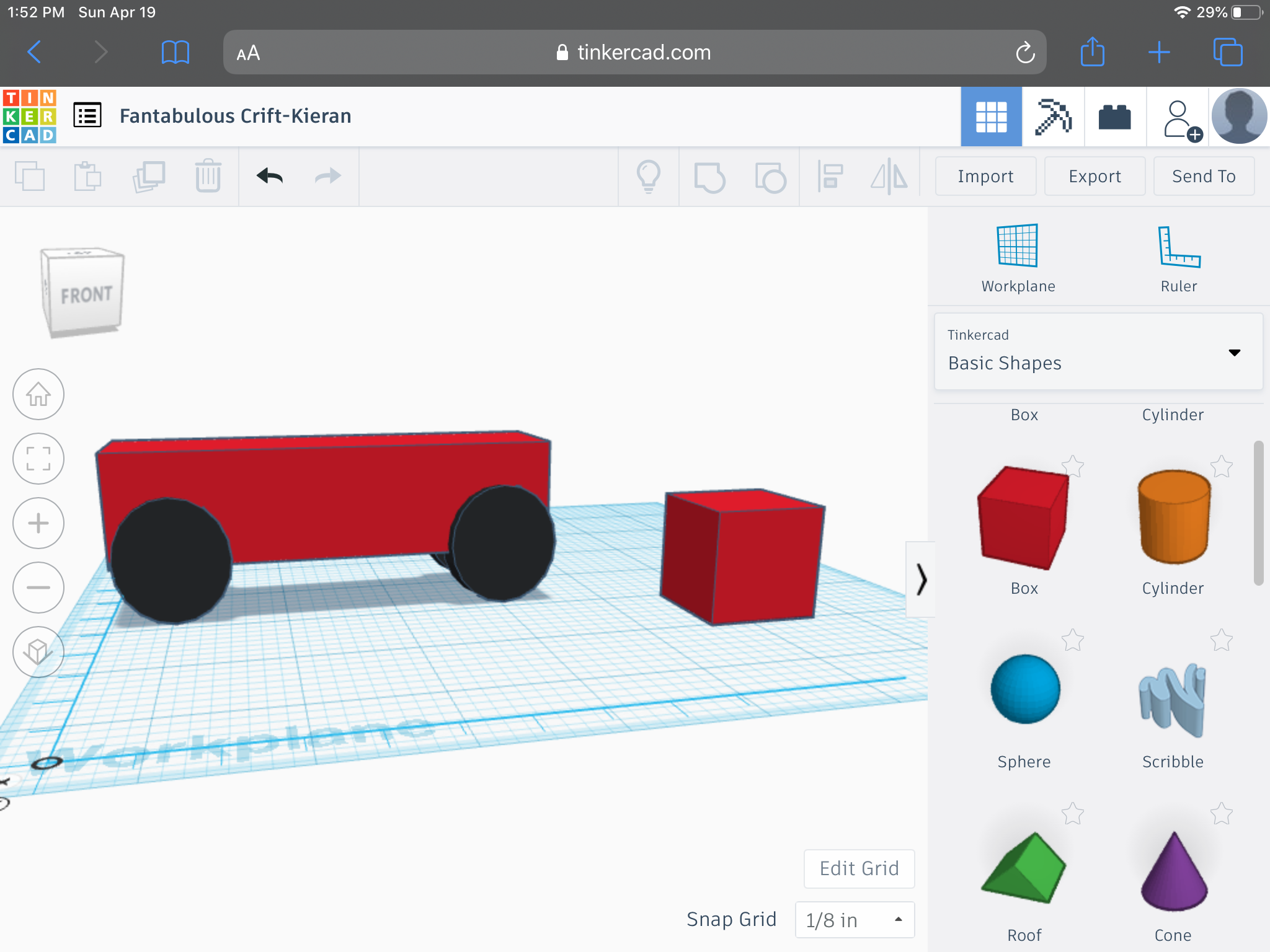This screenshot has height=952, width=1270.
Task: Open the Tinkercad logo home link
Action: (x=30, y=116)
